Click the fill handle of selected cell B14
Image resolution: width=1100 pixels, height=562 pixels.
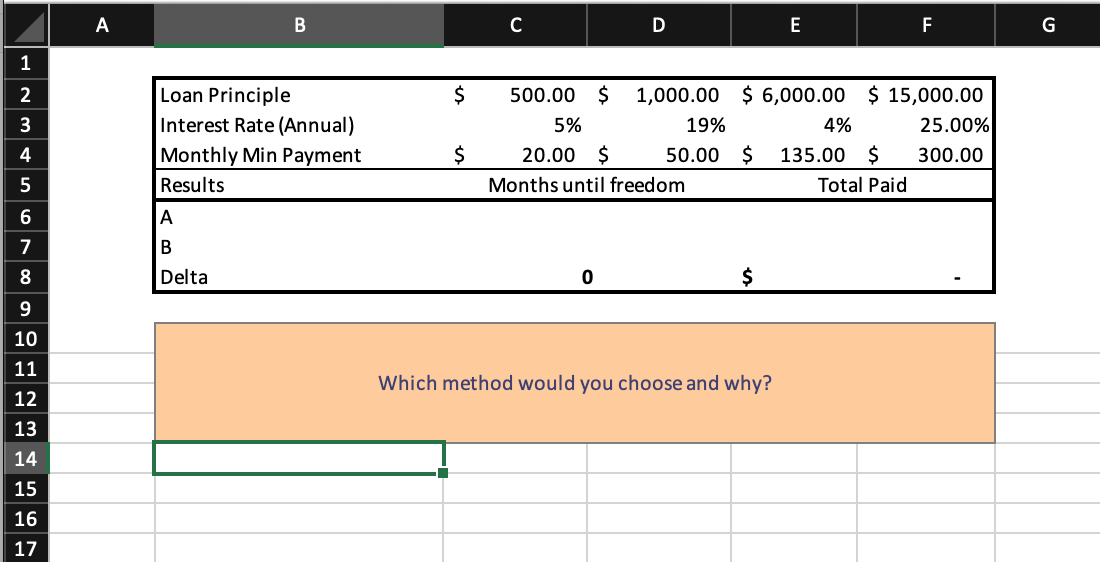click(443, 473)
